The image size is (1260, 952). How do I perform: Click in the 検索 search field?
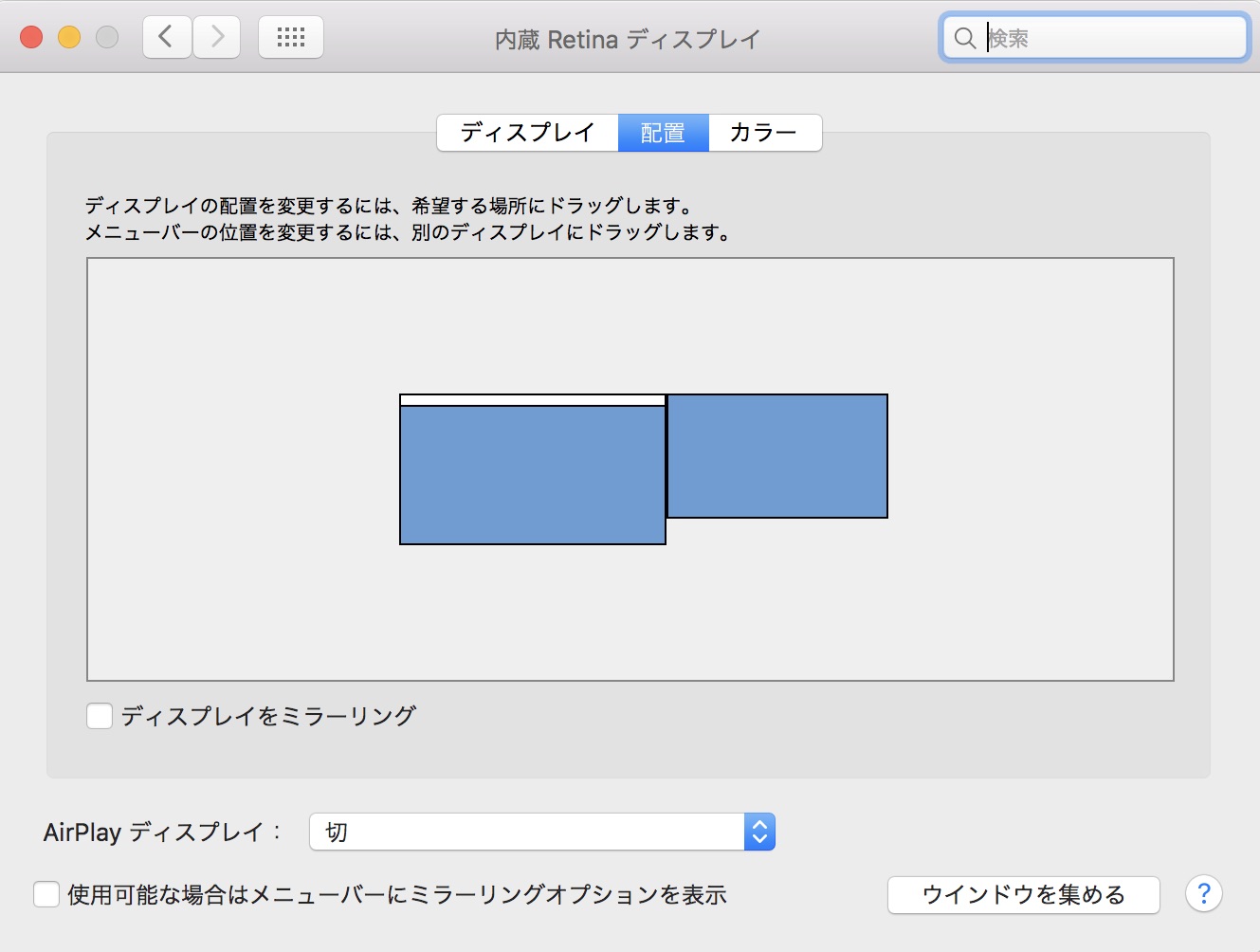coord(1095,38)
